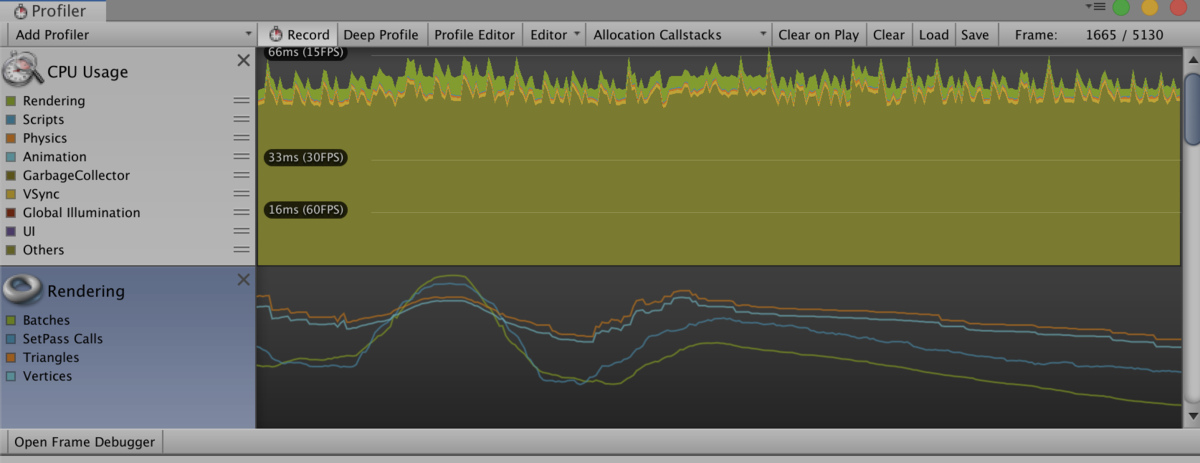Toggle UI category visibility box
Screen dimensions: 1200x463
(x=11, y=231)
